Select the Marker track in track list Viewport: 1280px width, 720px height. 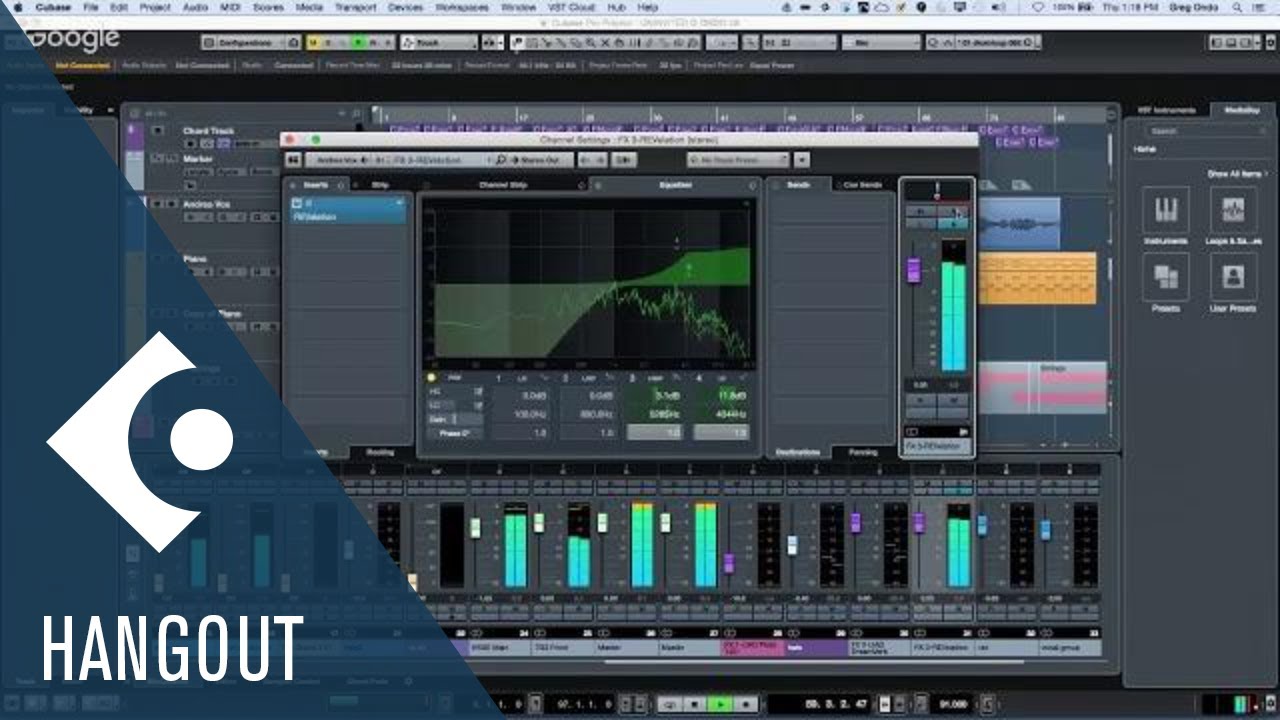196,158
